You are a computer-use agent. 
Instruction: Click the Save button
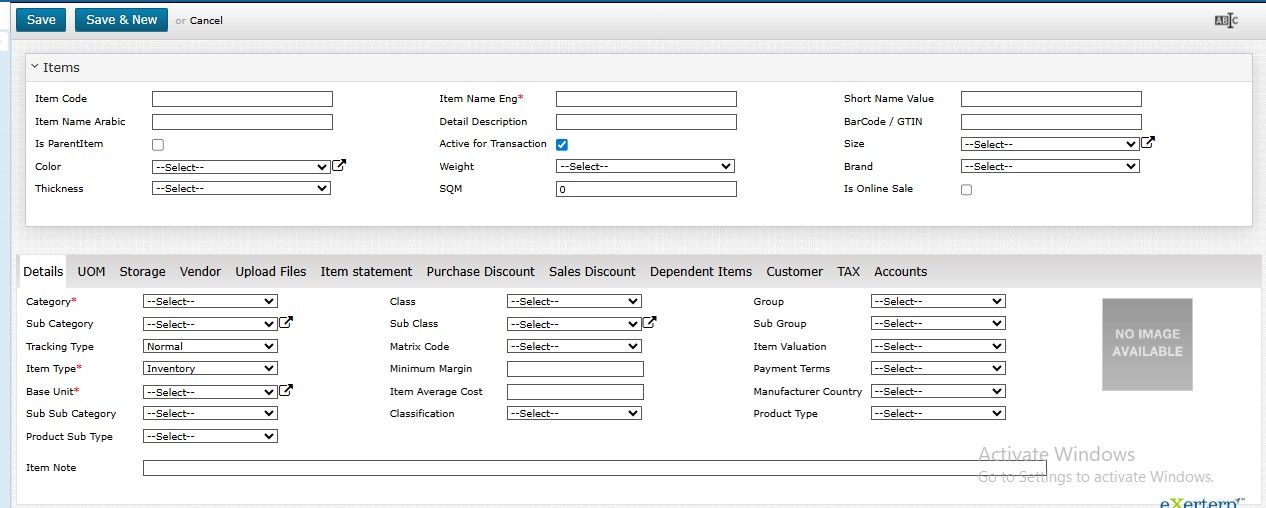(41, 20)
